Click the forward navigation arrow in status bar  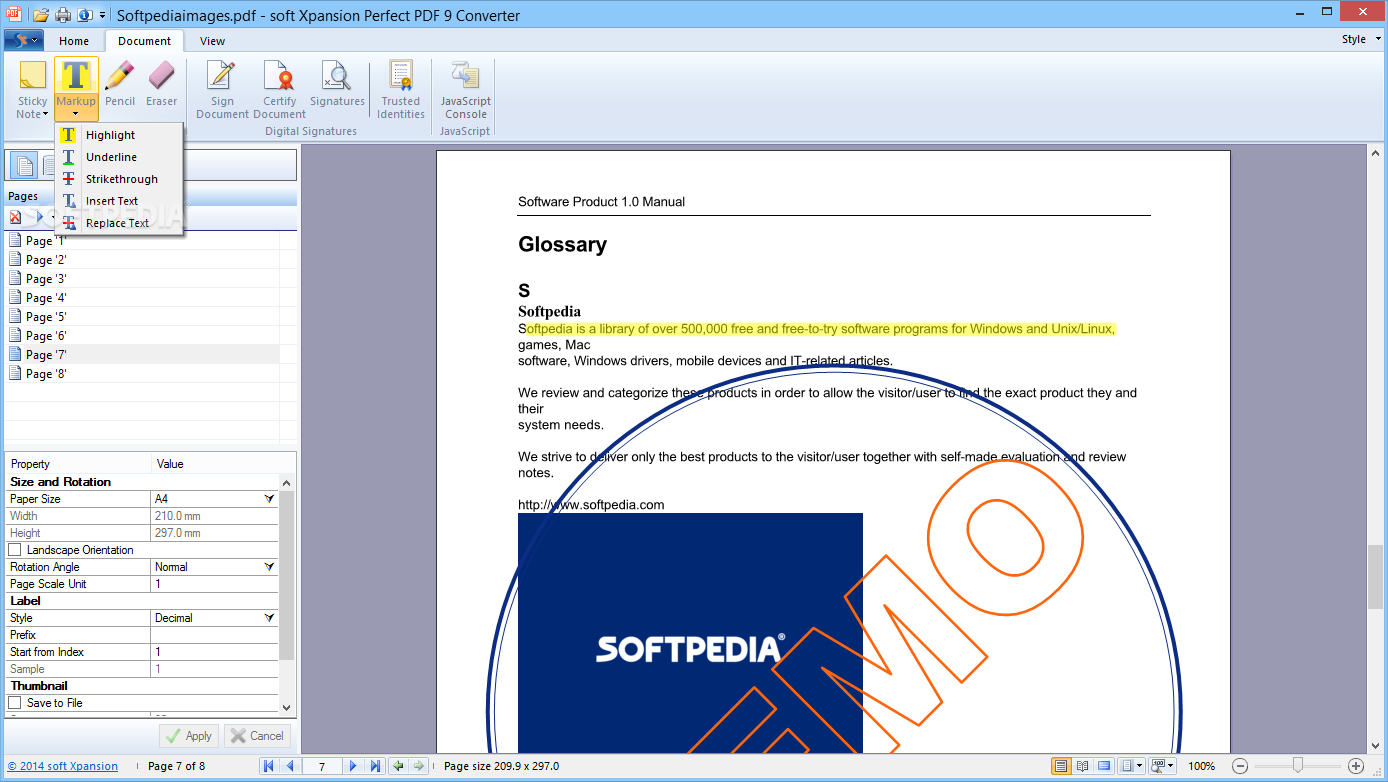(419, 766)
